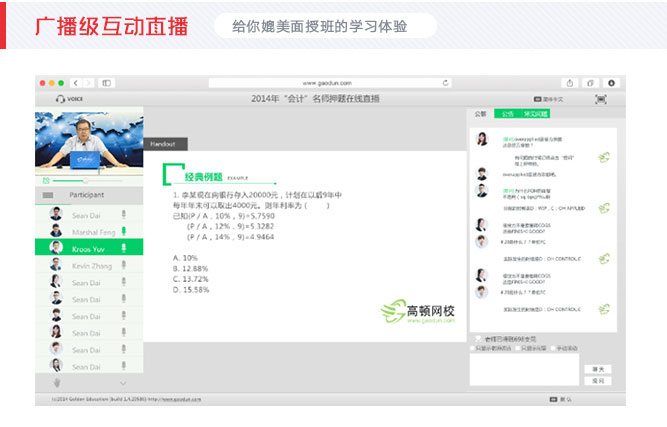
Task: Click the lower button beside chat input
Action: [x=598, y=381]
